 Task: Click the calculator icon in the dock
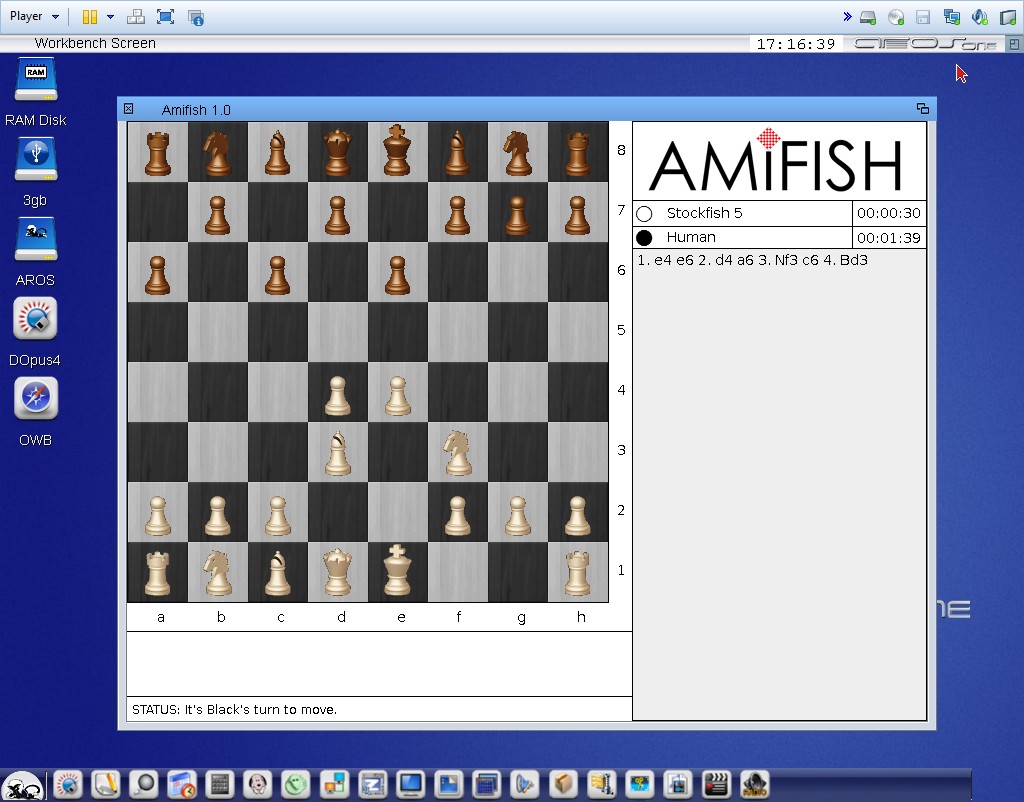[x=221, y=784]
